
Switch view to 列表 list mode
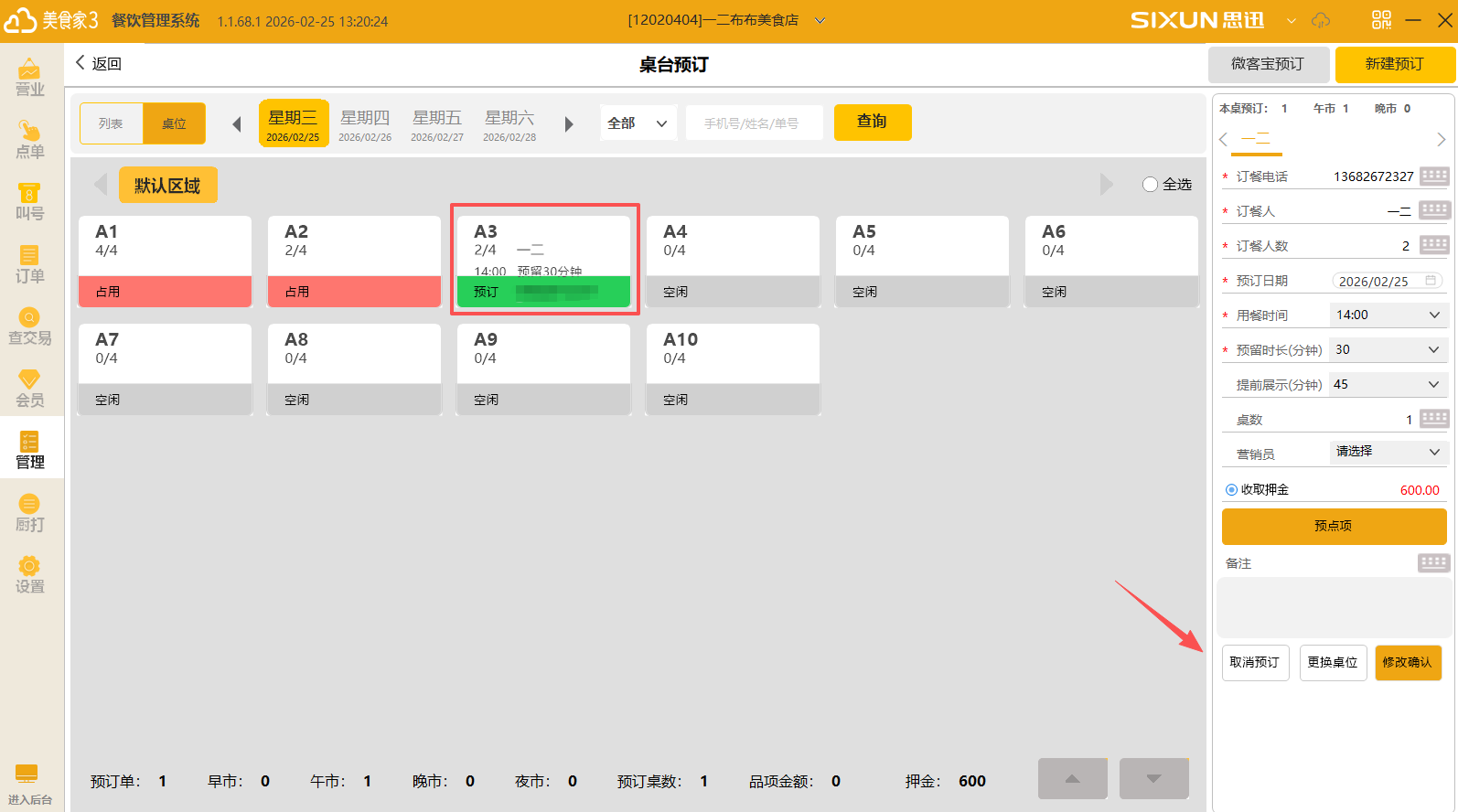(x=112, y=123)
